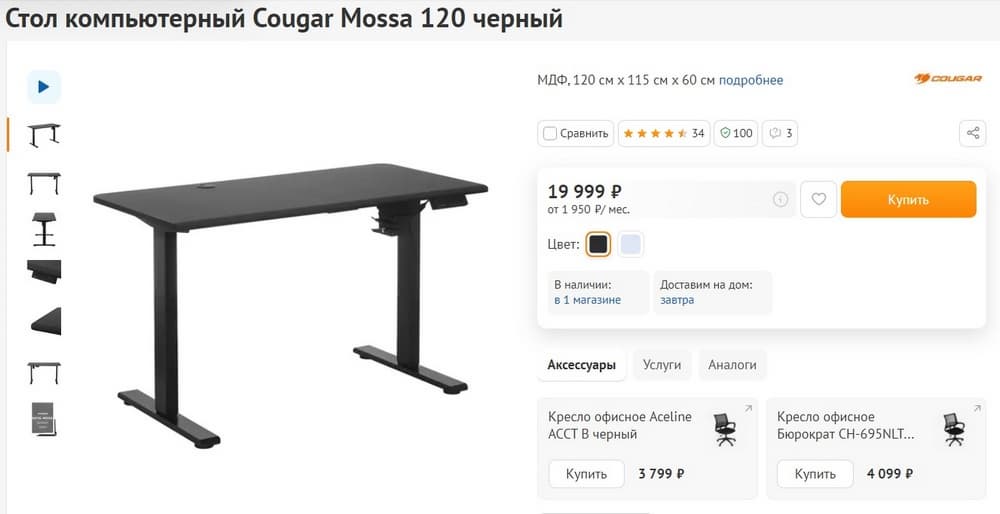1000x514 pixels.
Task: Open Aceline chair card arrow icon
Action: pyautogui.click(x=748, y=408)
